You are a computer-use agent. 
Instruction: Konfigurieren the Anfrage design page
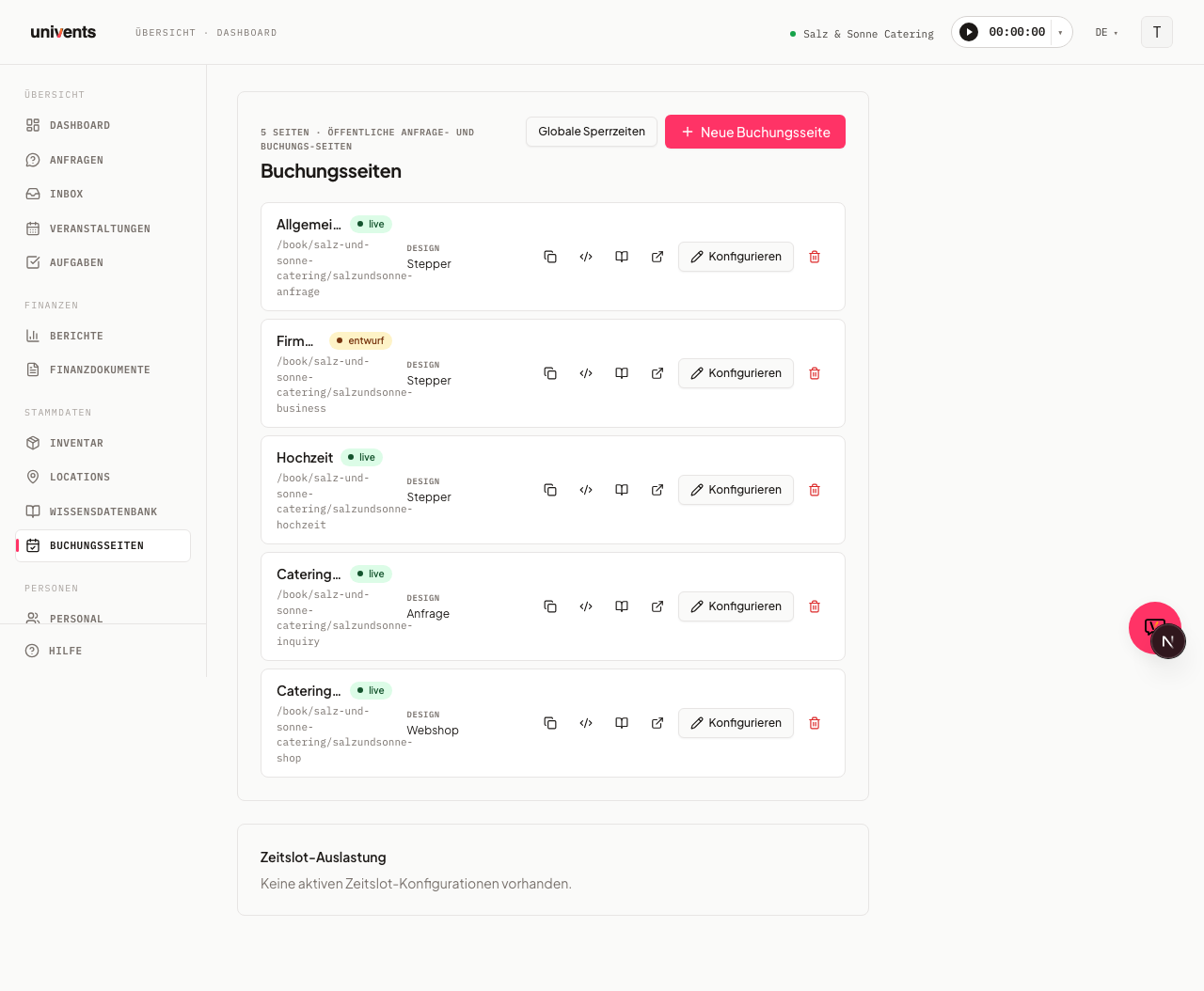(736, 606)
